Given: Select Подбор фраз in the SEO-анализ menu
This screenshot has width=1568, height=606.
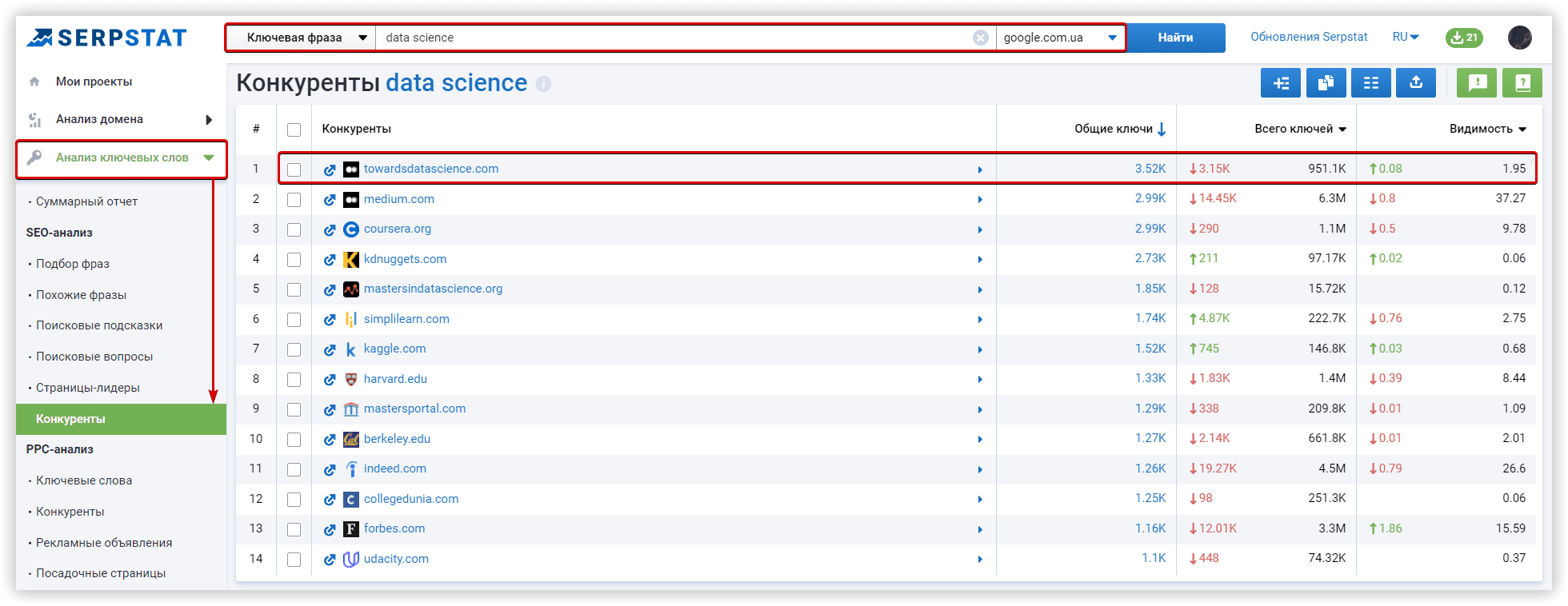Looking at the screenshot, I should point(73,264).
